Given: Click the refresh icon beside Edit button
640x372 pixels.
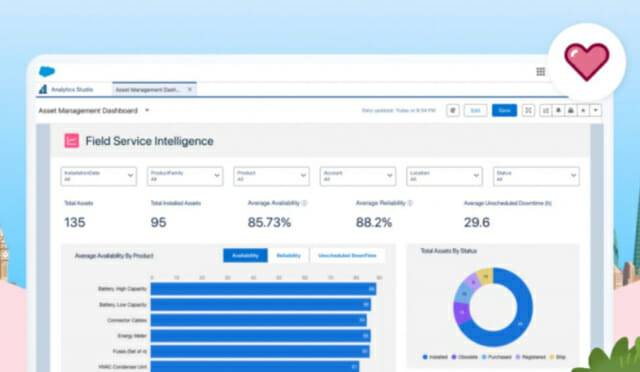Looking at the screenshot, I should click(453, 110).
